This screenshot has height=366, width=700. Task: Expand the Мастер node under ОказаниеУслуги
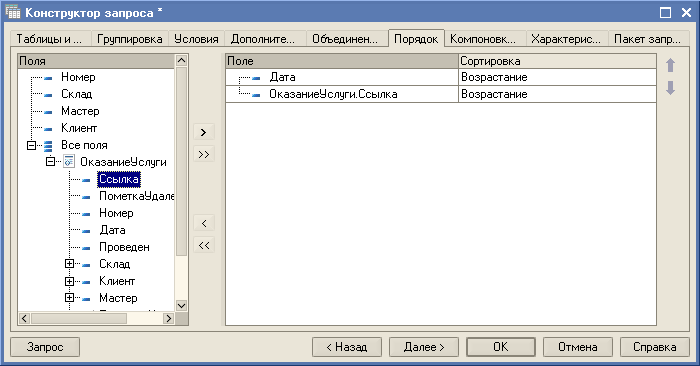coord(69,297)
